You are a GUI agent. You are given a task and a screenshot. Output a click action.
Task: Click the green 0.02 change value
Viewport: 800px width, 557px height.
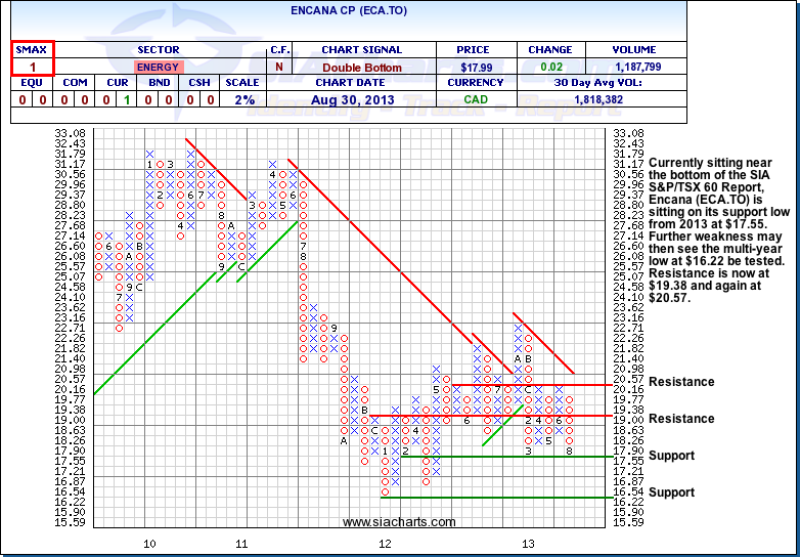point(550,66)
